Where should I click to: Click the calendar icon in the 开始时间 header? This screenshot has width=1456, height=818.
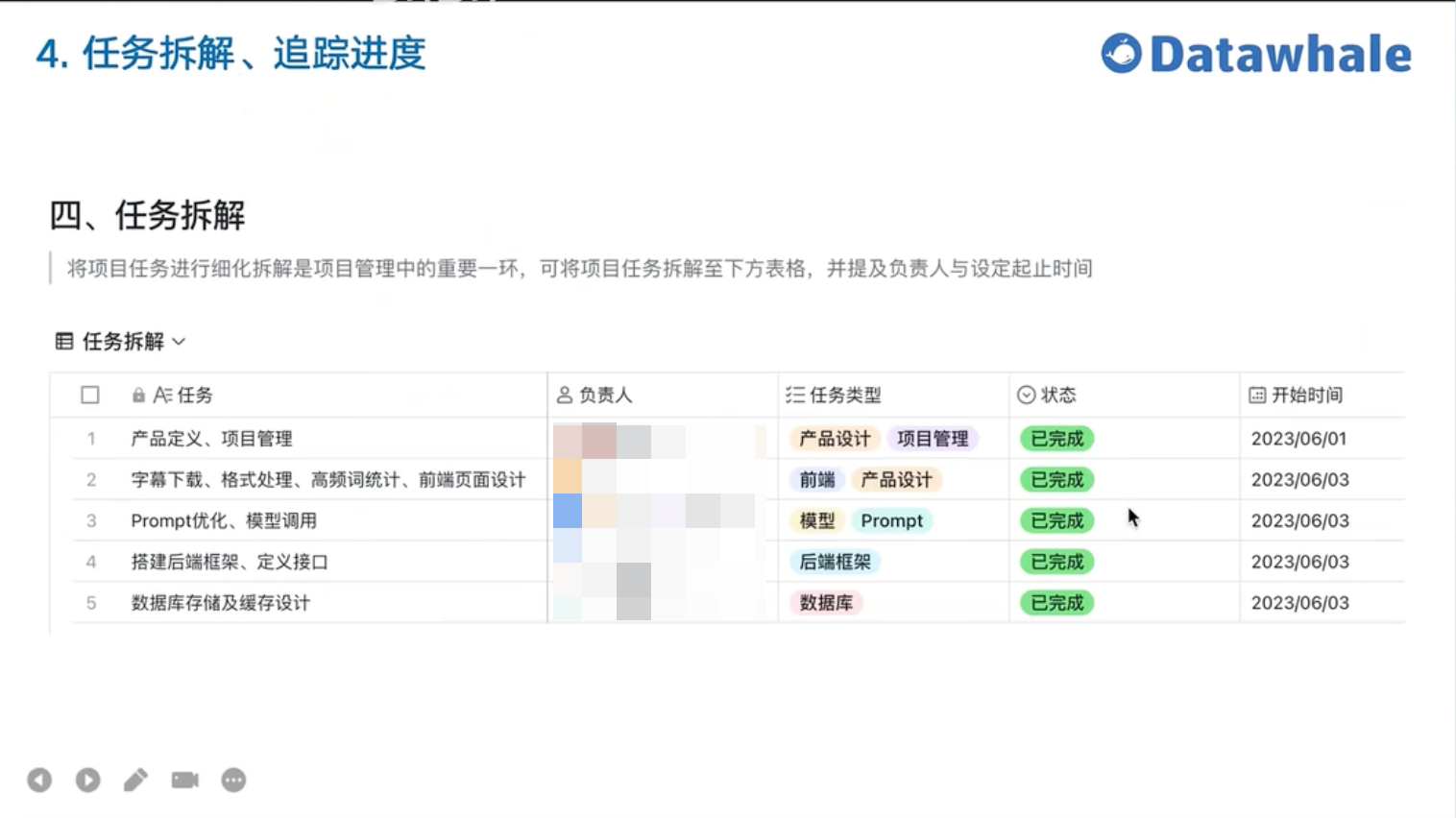[x=1259, y=395]
